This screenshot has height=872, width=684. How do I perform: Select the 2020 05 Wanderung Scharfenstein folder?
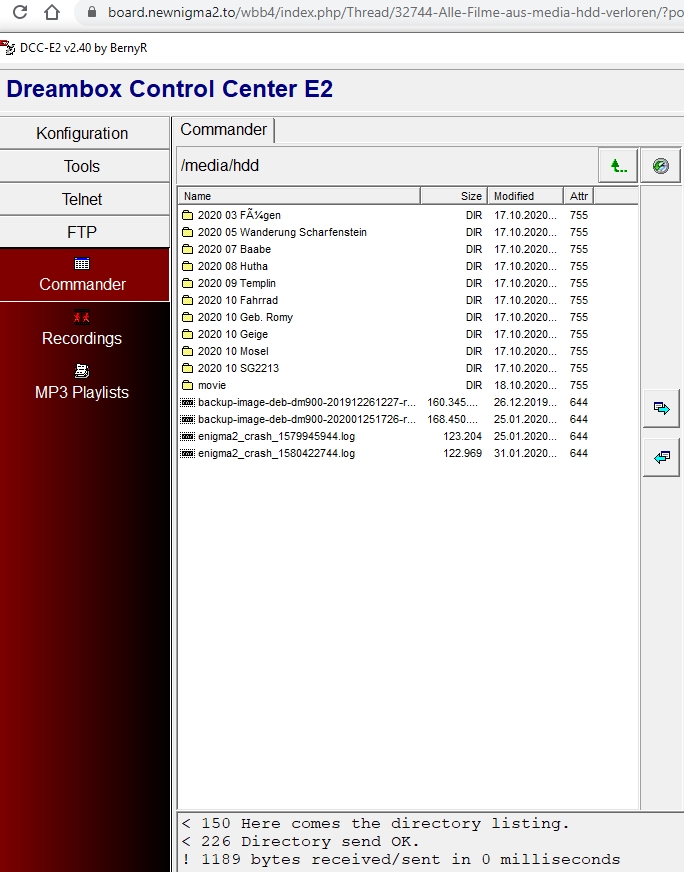click(x=282, y=232)
